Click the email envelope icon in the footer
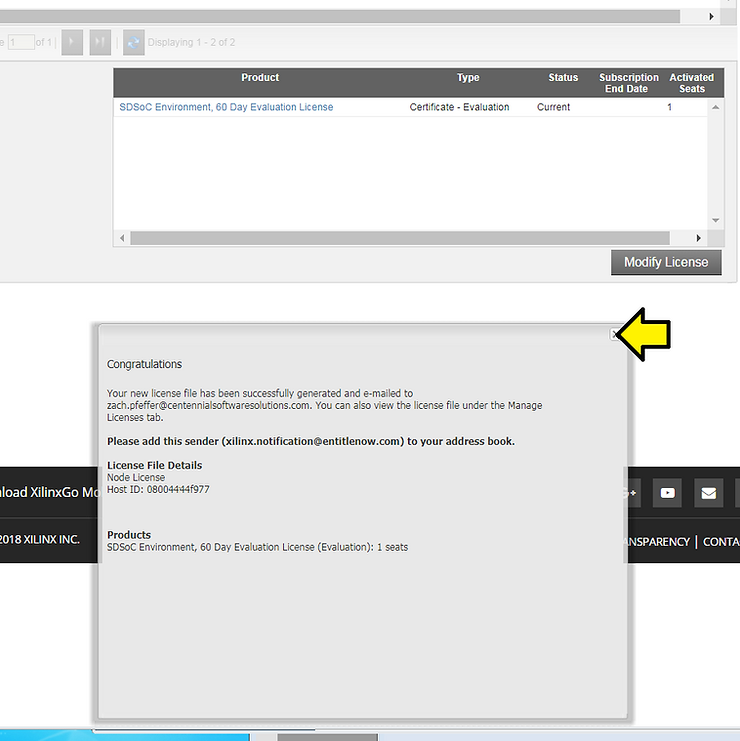Image resolution: width=740 pixels, height=741 pixels. (x=708, y=493)
